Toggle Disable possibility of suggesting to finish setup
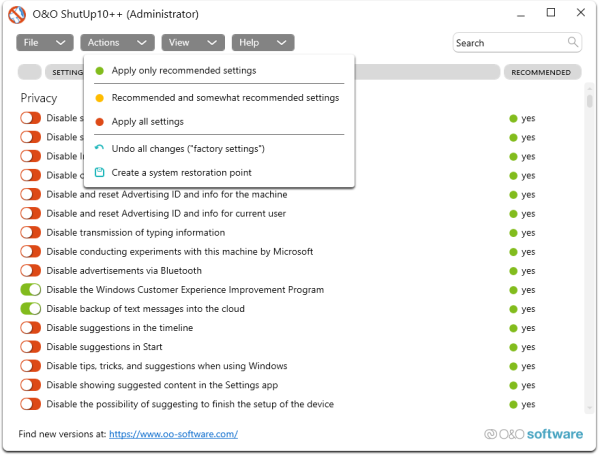This screenshot has height=457, width=600. point(31,404)
